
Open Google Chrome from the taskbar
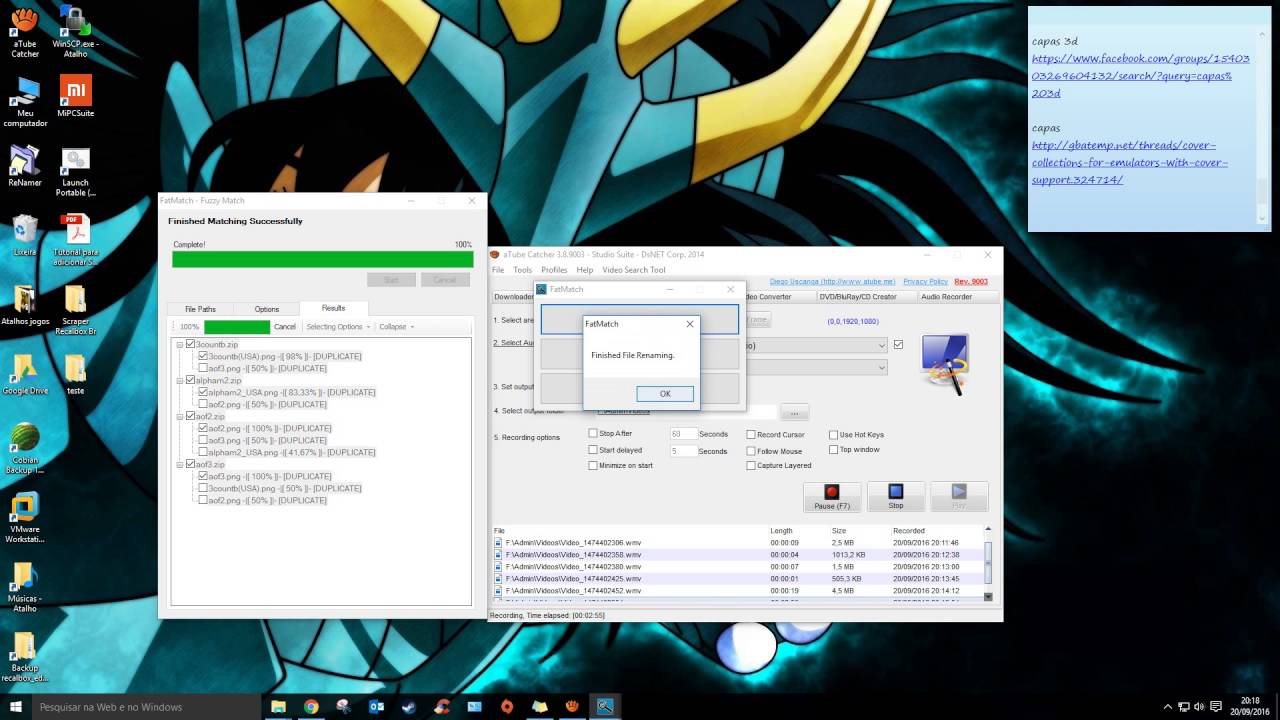coord(311,707)
